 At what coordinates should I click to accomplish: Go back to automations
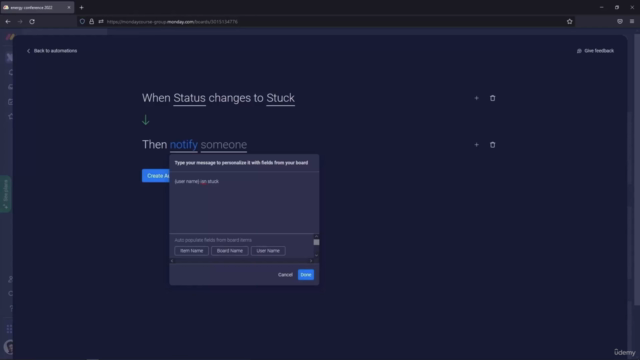point(52,51)
